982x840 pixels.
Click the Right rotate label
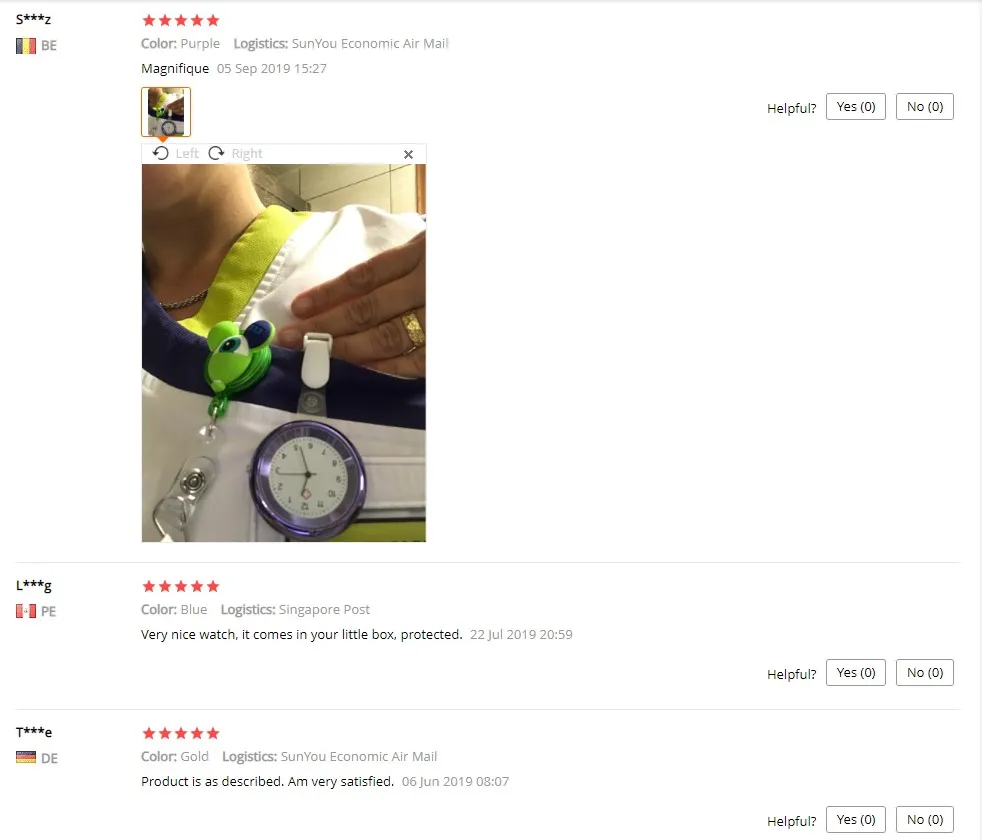pyautogui.click(x=247, y=153)
